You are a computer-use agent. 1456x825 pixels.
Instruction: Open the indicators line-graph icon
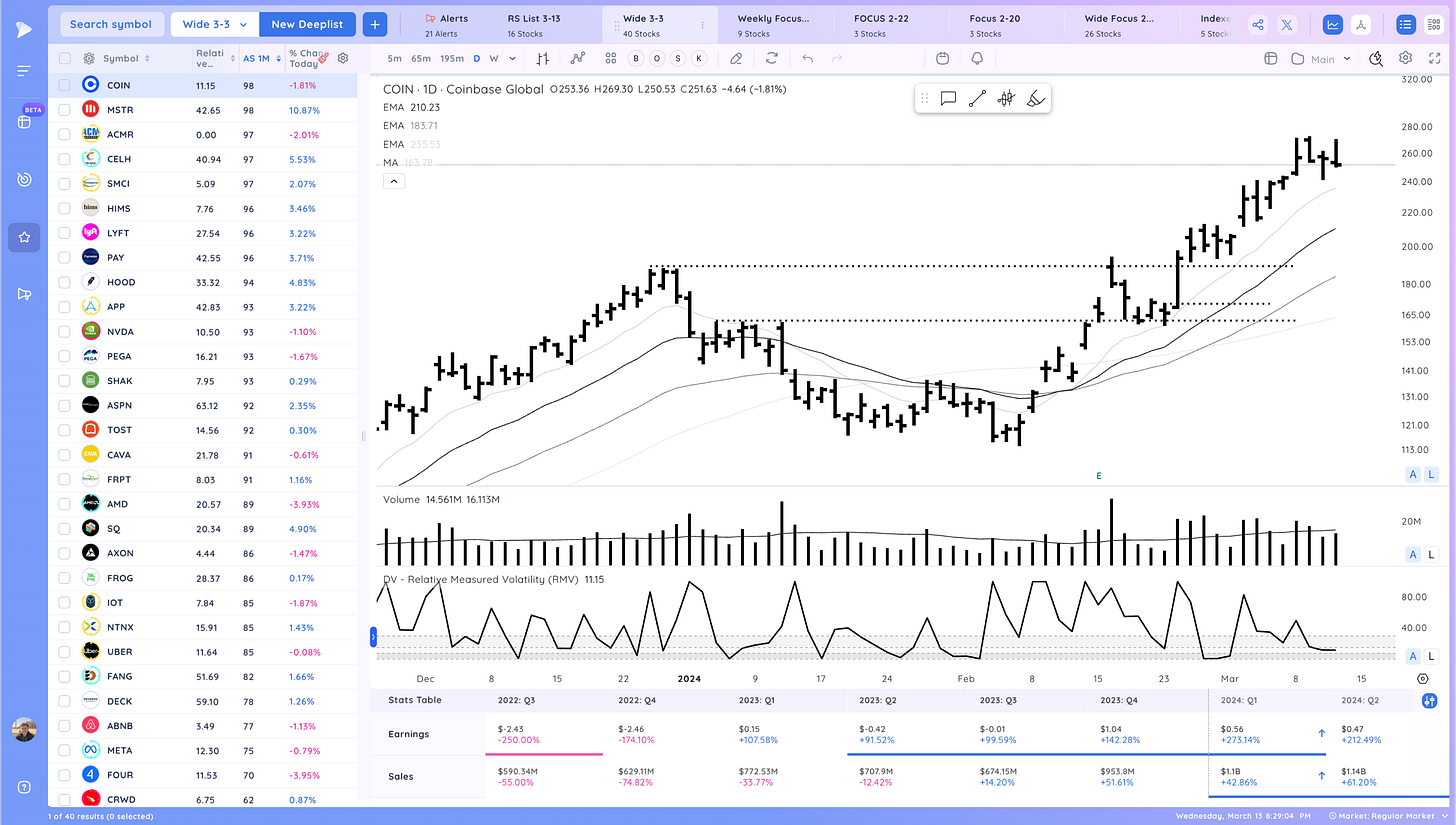579,58
